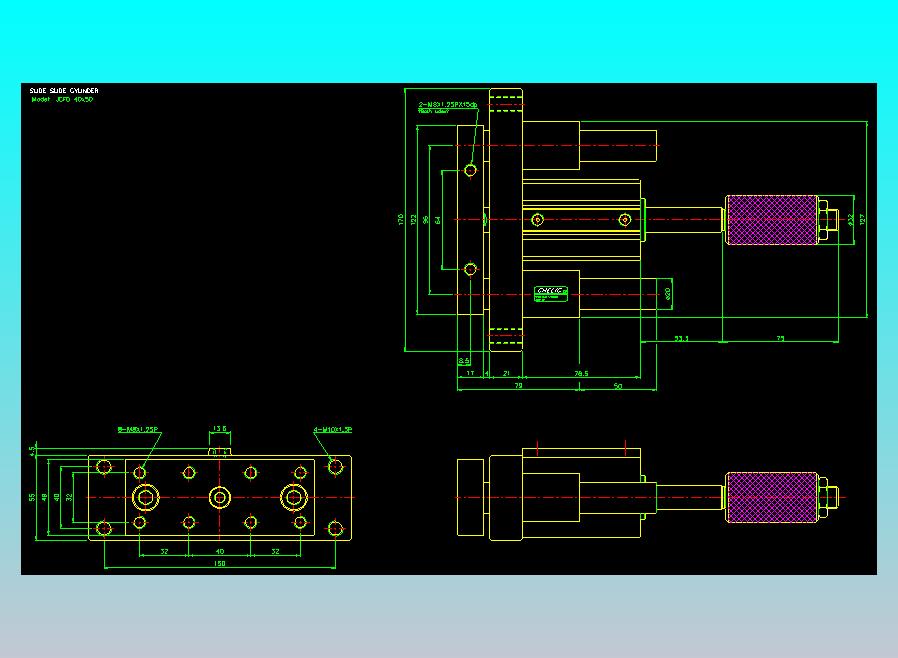Select the Model JCFD 40x50 label
The image size is (898, 658).
point(62,99)
